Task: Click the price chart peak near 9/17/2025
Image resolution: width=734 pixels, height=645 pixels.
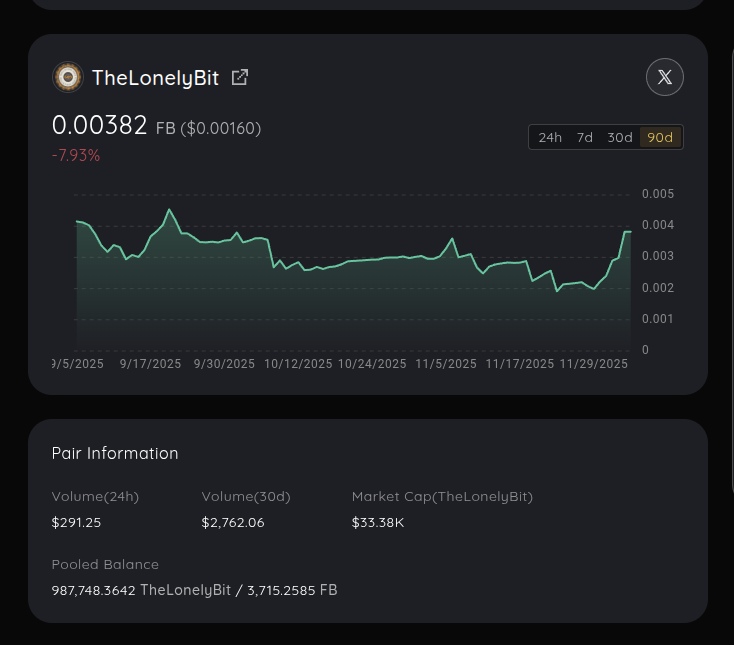Action: (x=169, y=210)
